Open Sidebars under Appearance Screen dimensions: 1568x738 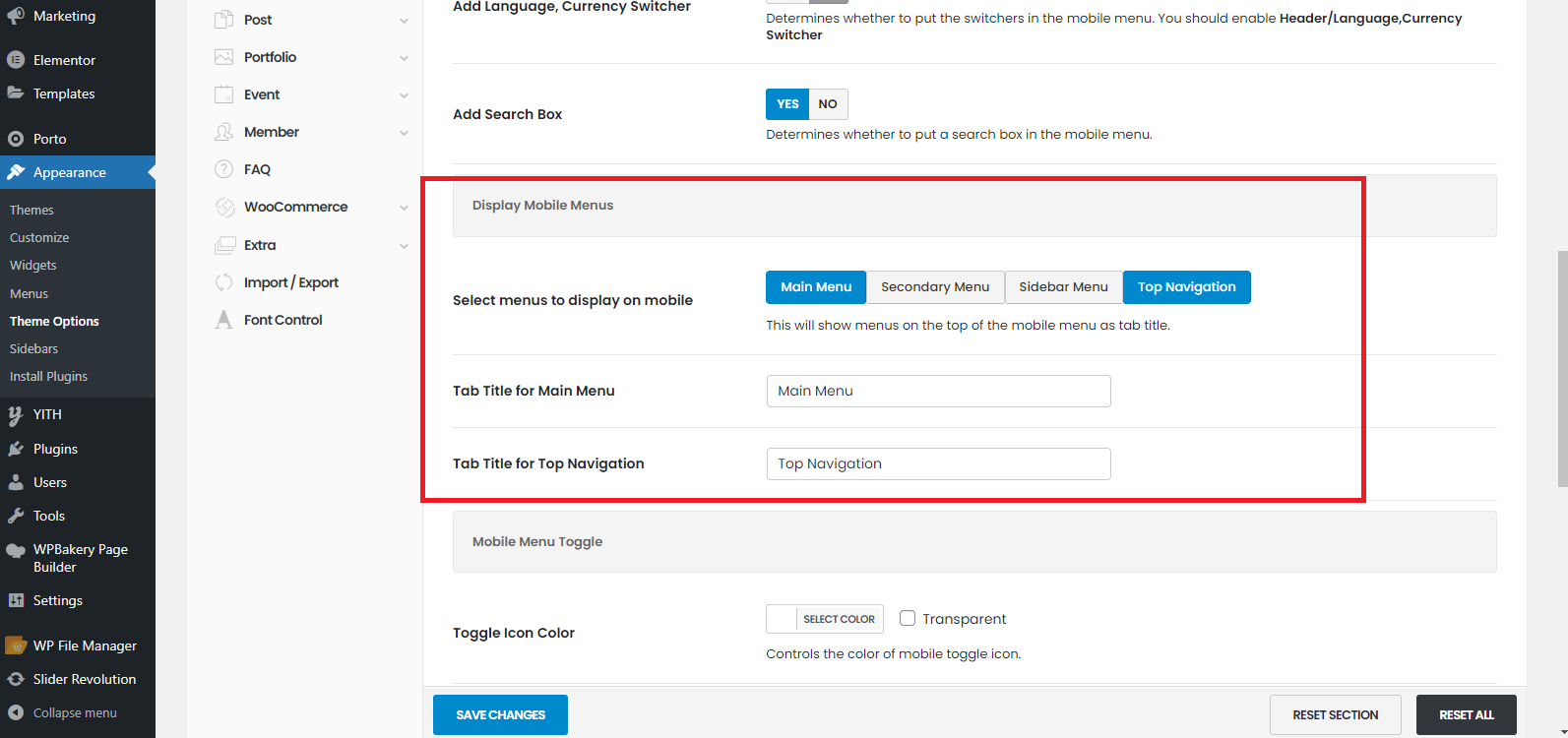(x=33, y=348)
